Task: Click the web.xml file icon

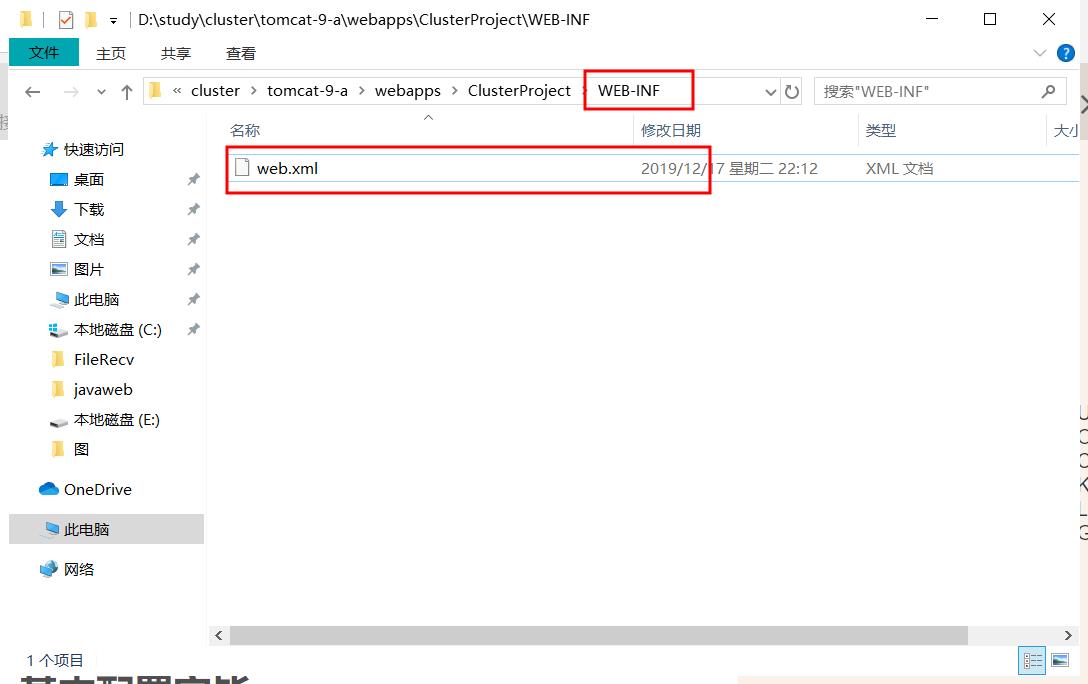Action: (242, 167)
